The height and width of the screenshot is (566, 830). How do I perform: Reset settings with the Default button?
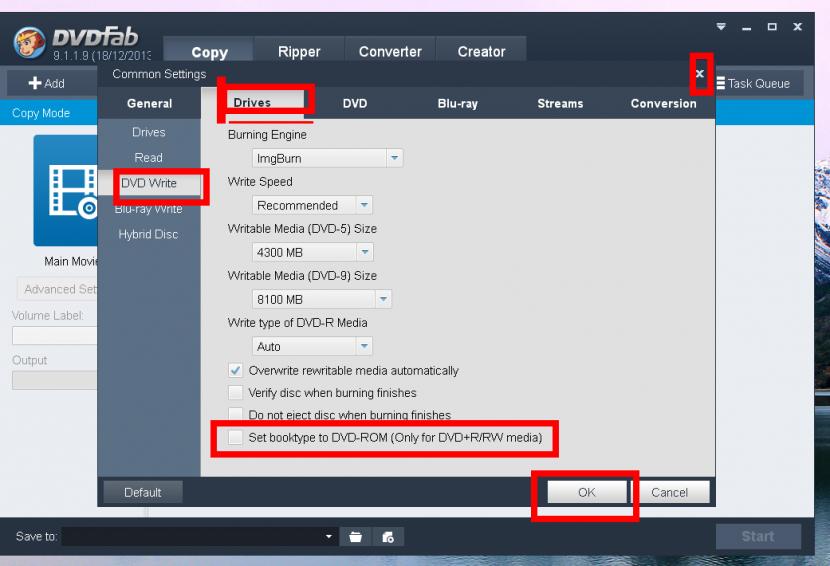pyautogui.click(x=143, y=492)
